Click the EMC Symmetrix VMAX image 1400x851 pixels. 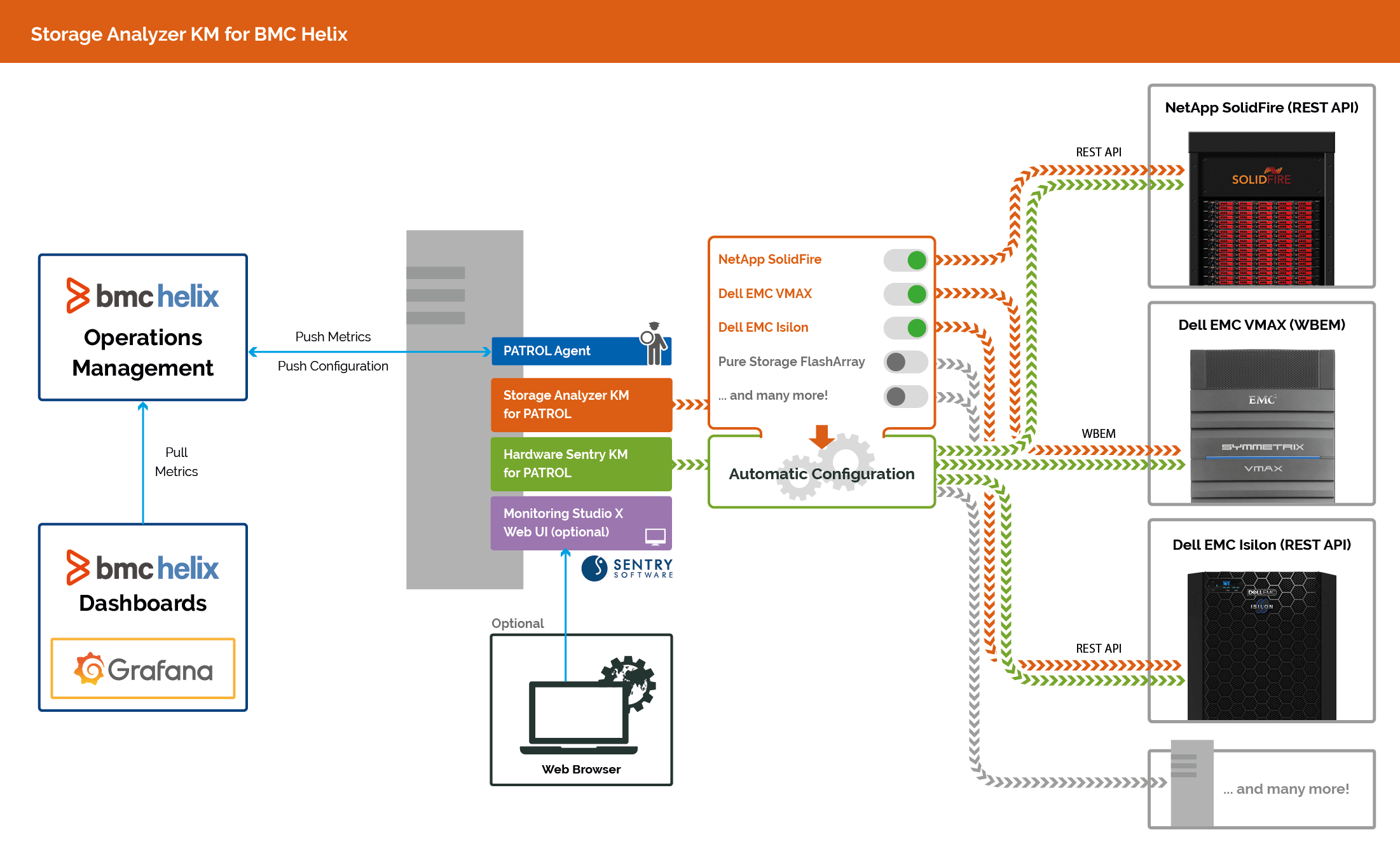point(1262,426)
